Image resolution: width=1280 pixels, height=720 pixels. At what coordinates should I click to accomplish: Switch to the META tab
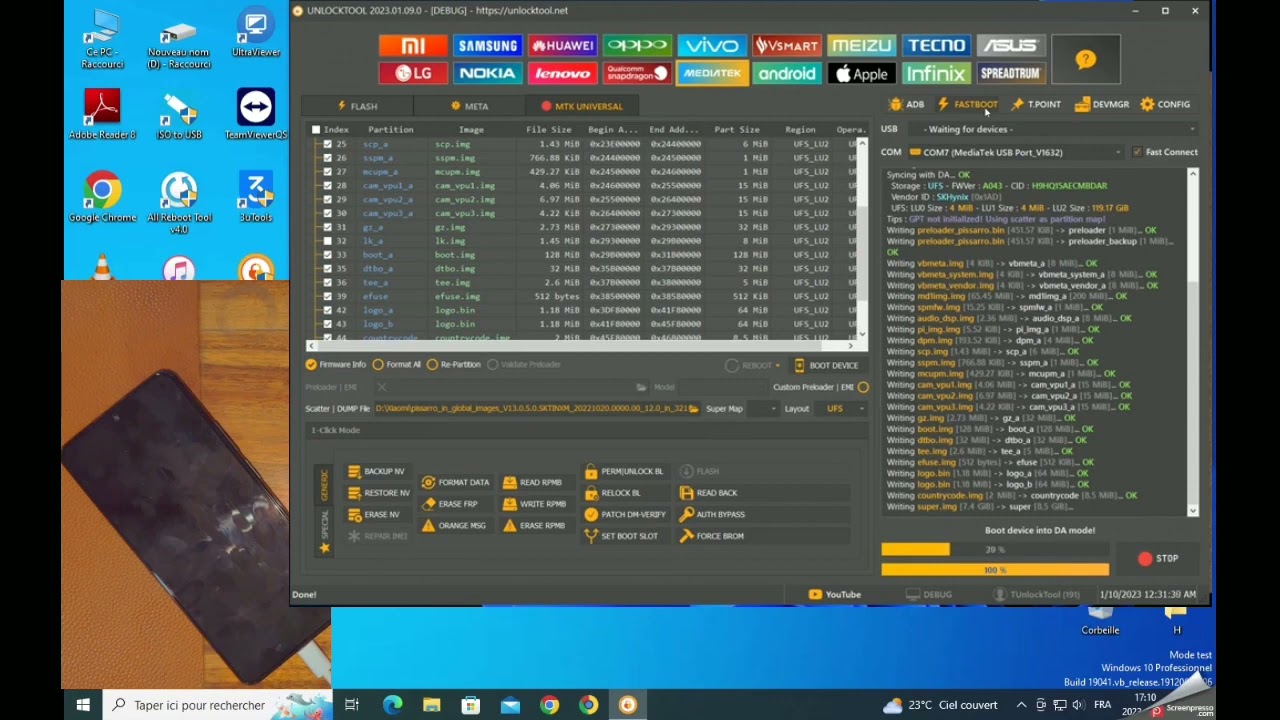click(469, 106)
